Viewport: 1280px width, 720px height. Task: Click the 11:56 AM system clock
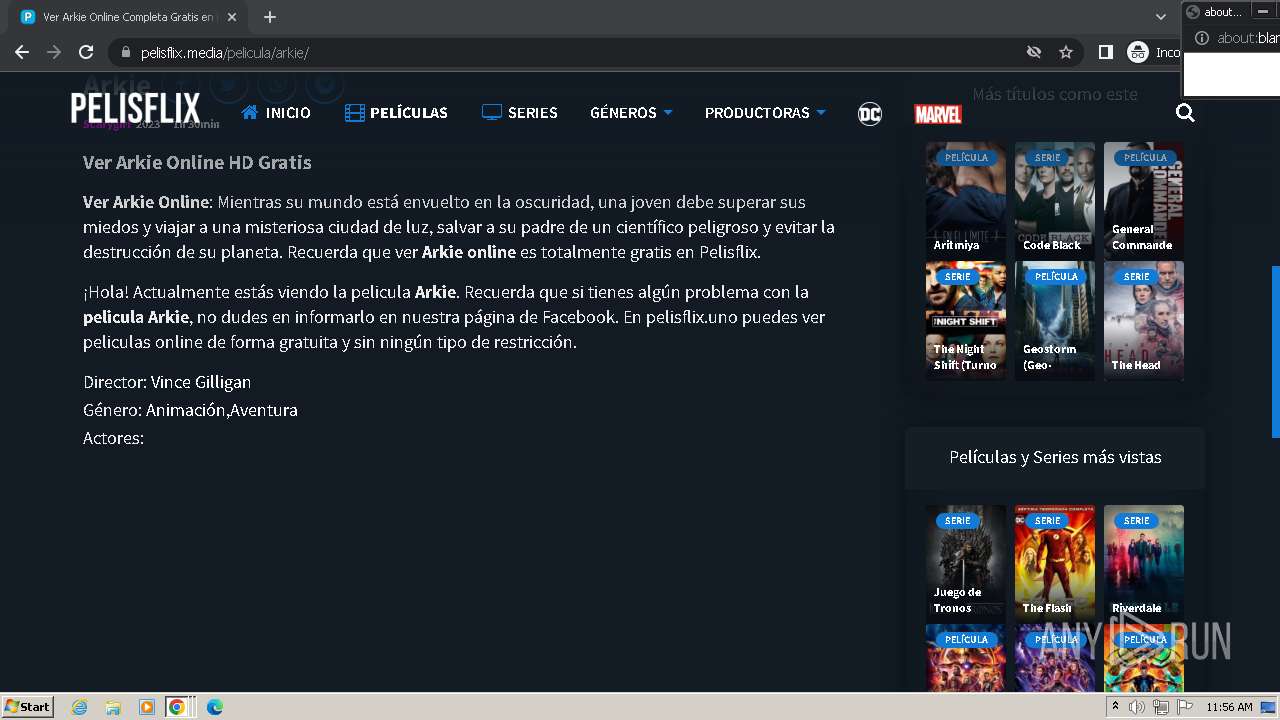(1229, 707)
